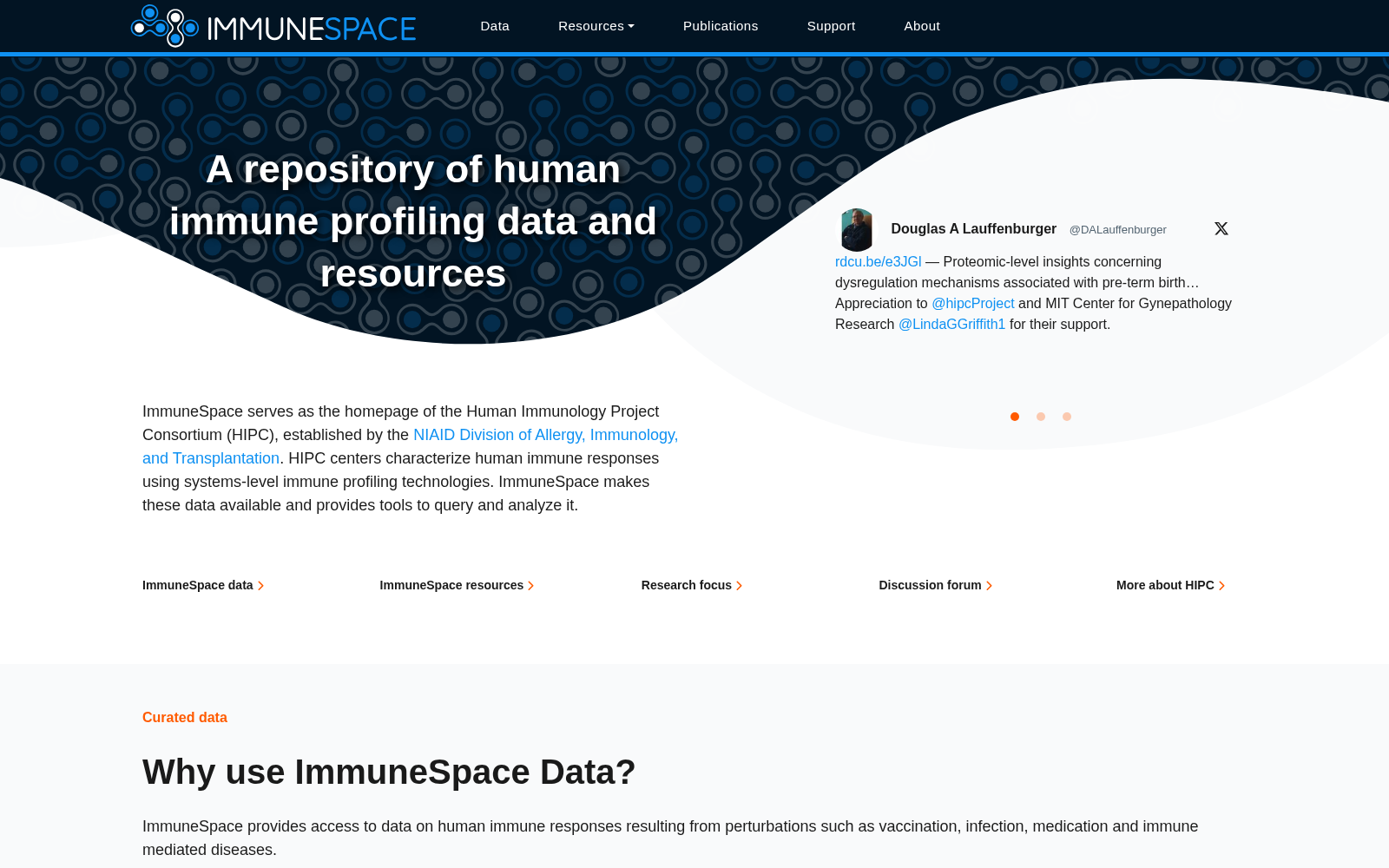1389x868 pixels.
Task: Click Douglas A Lauffenburger's avatar photo
Action: pos(857,229)
